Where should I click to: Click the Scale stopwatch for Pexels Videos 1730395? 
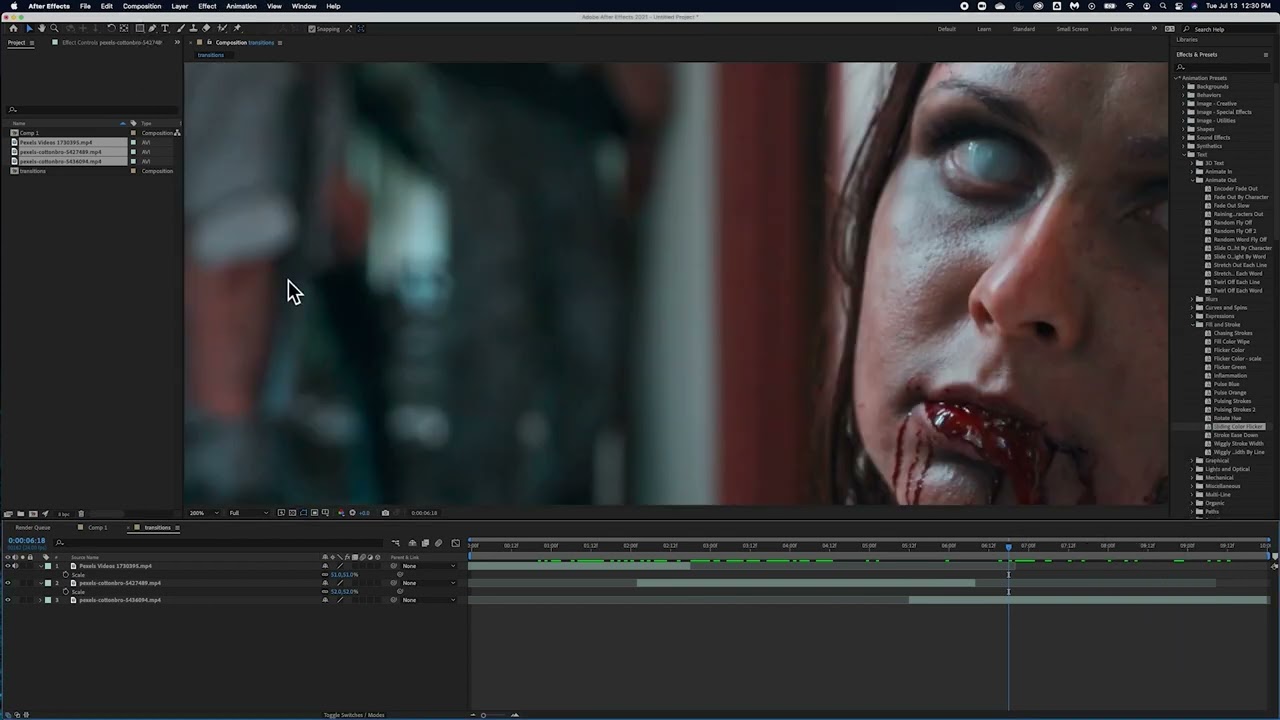pyautogui.click(x=66, y=575)
